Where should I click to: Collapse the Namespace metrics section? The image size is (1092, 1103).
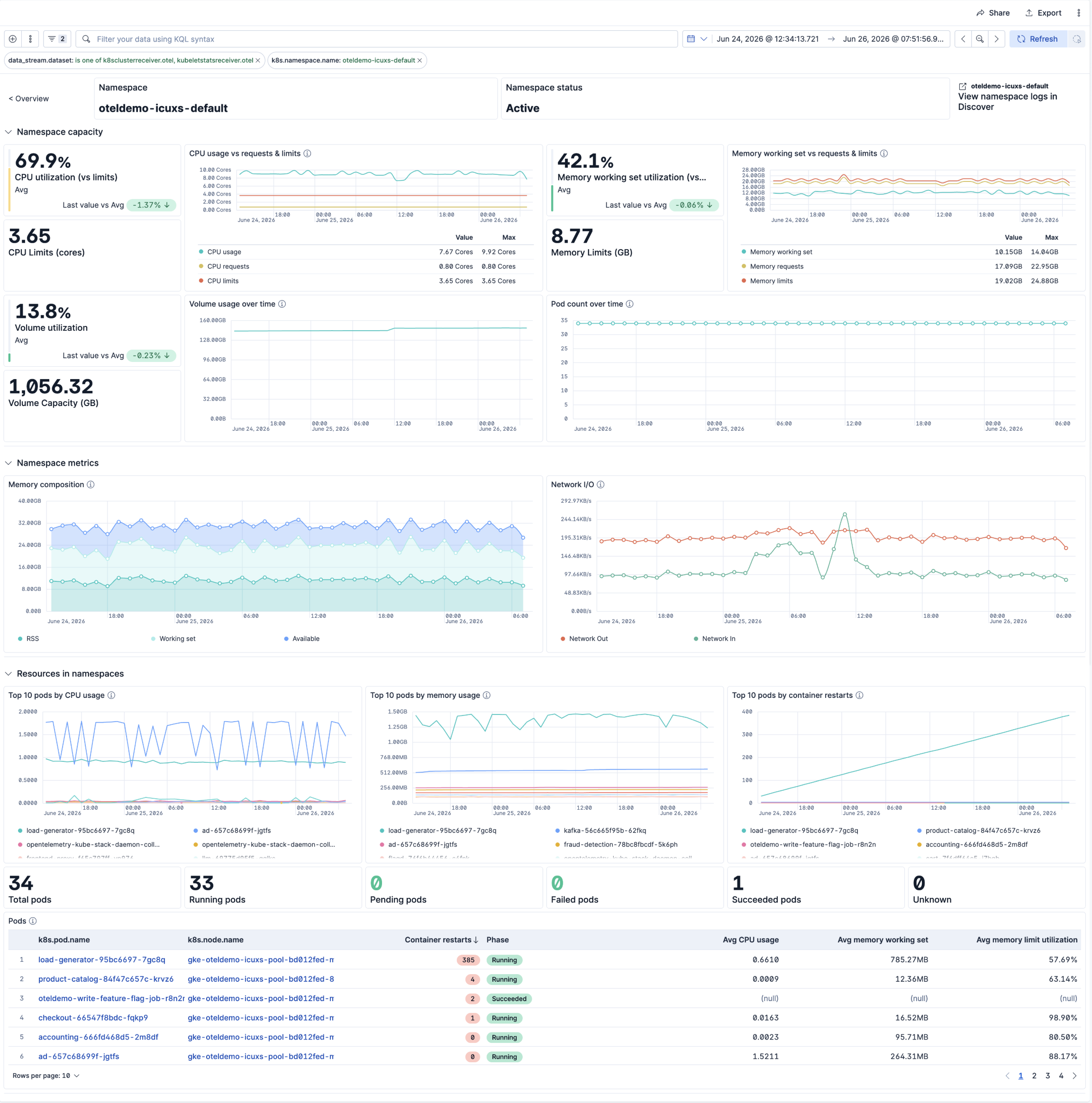pyautogui.click(x=9, y=463)
